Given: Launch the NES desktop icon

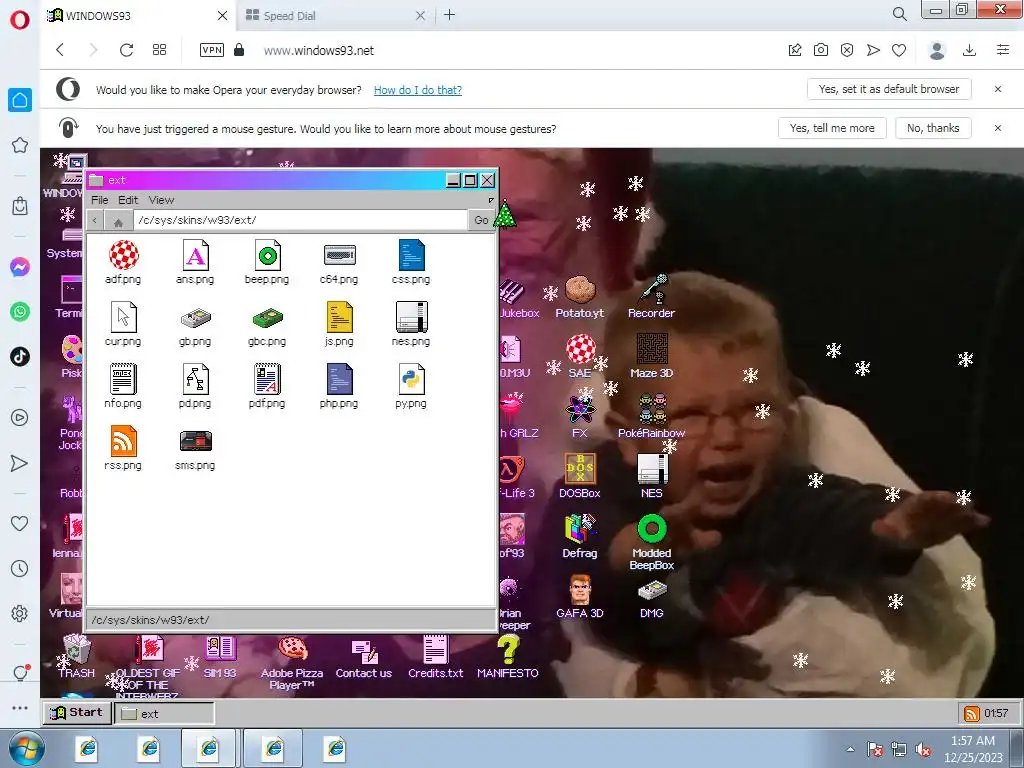Looking at the screenshot, I should [x=651, y=469].
